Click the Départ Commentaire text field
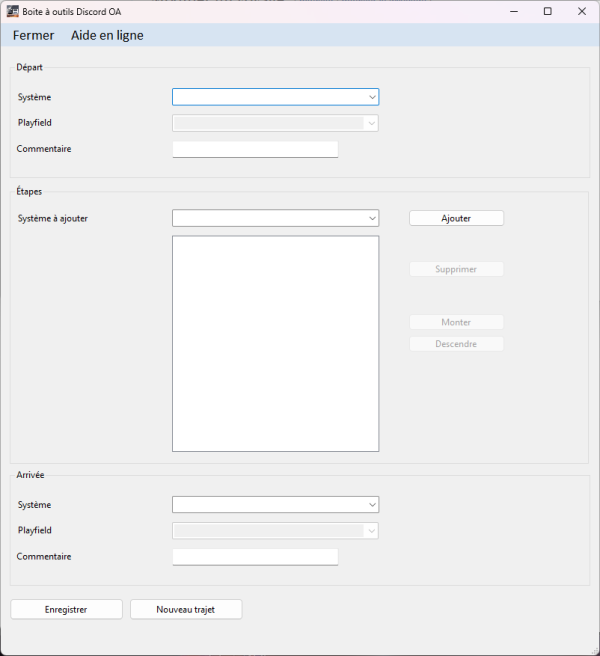This screenshot has width=600, height=656. 255,149
